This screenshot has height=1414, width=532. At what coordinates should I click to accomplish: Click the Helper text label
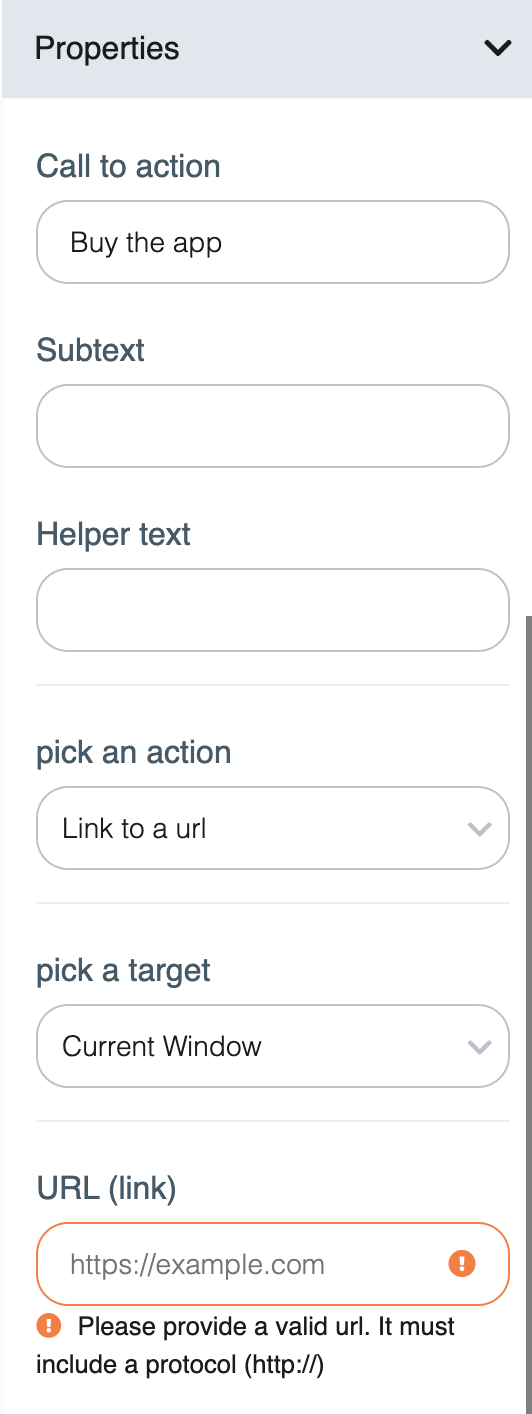click(x=113, y=534)
